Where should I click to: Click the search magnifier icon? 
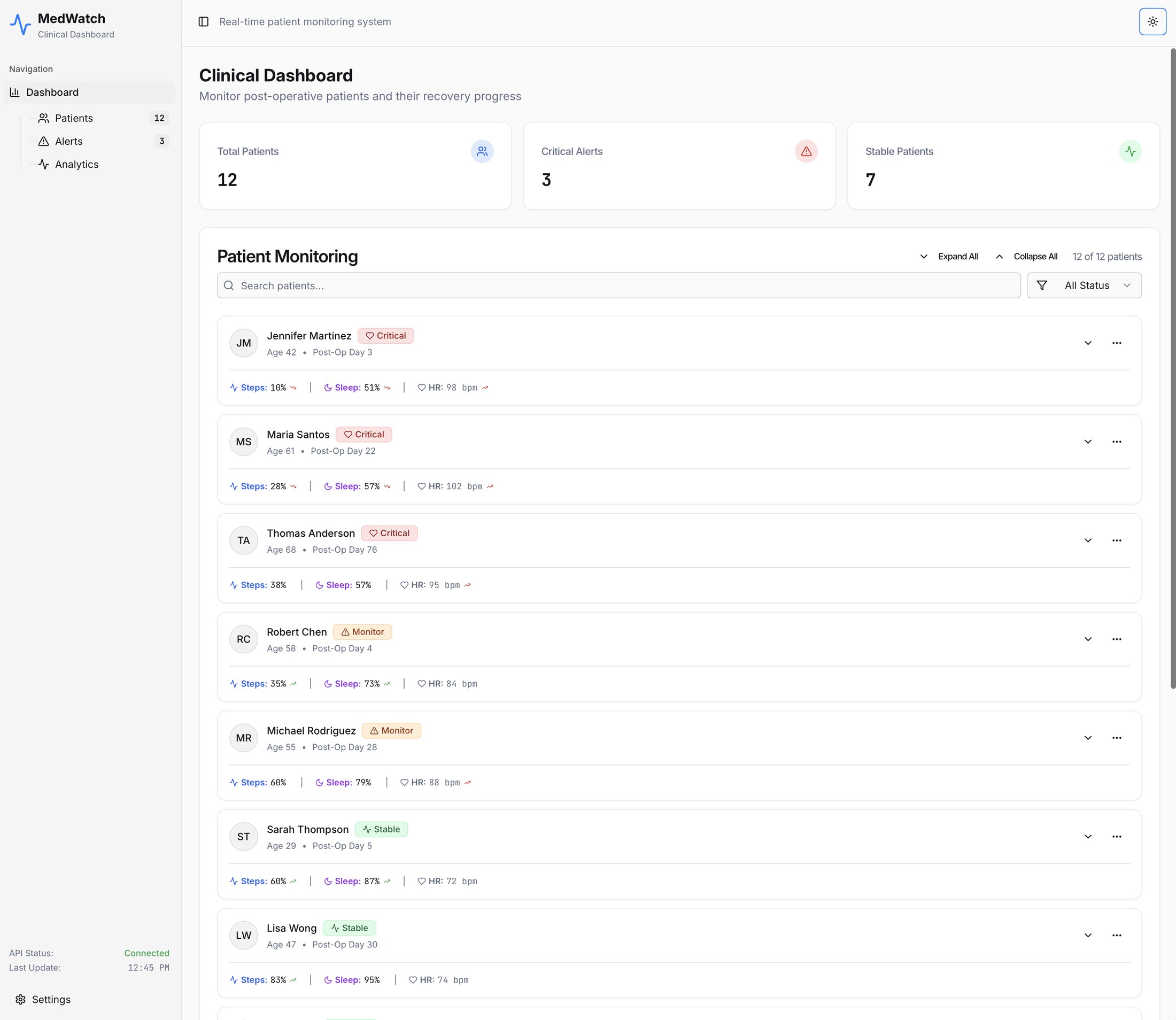tap(229, 285)
